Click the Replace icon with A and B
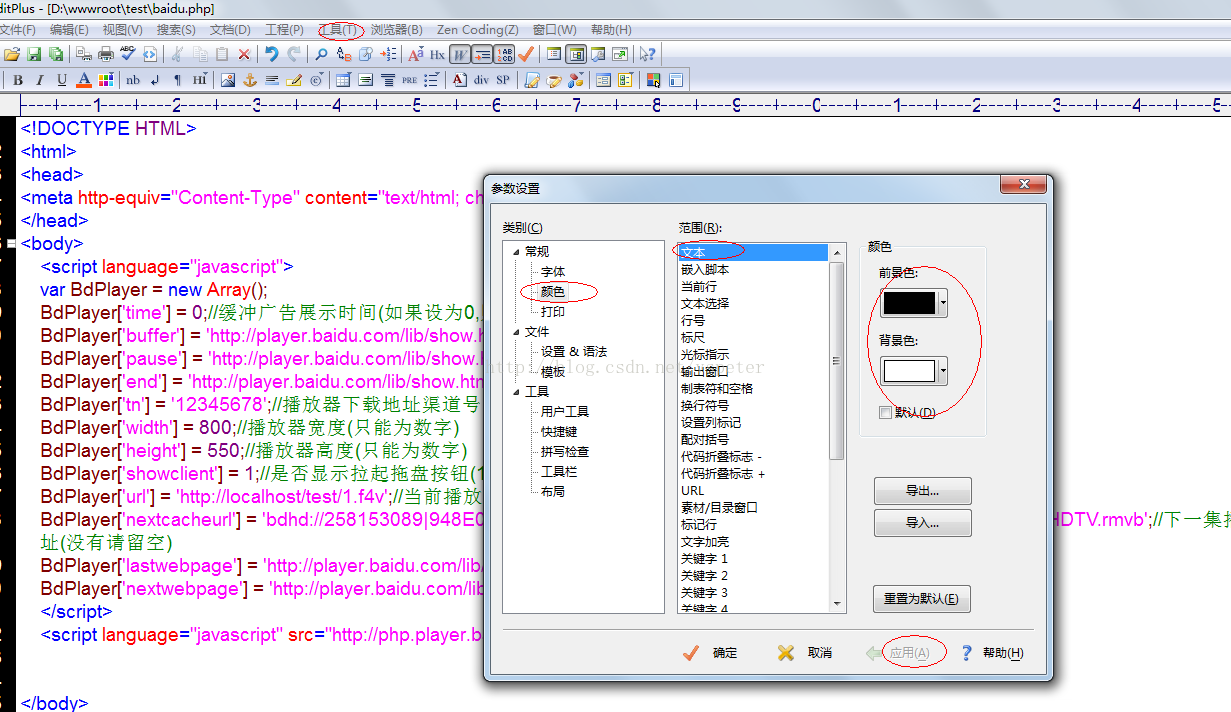The width and height of the screenshot is (1231, 712). (343, 54)
